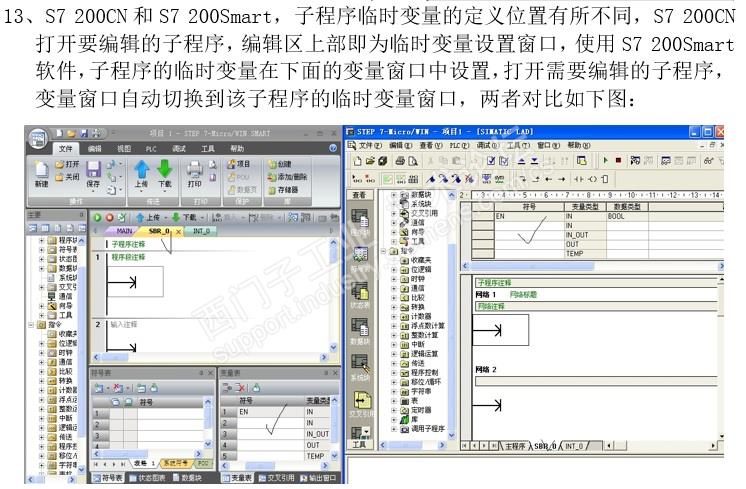Open the 调试 ribbon tab in SMART window

pyautogui.click(x=179, y=148)
